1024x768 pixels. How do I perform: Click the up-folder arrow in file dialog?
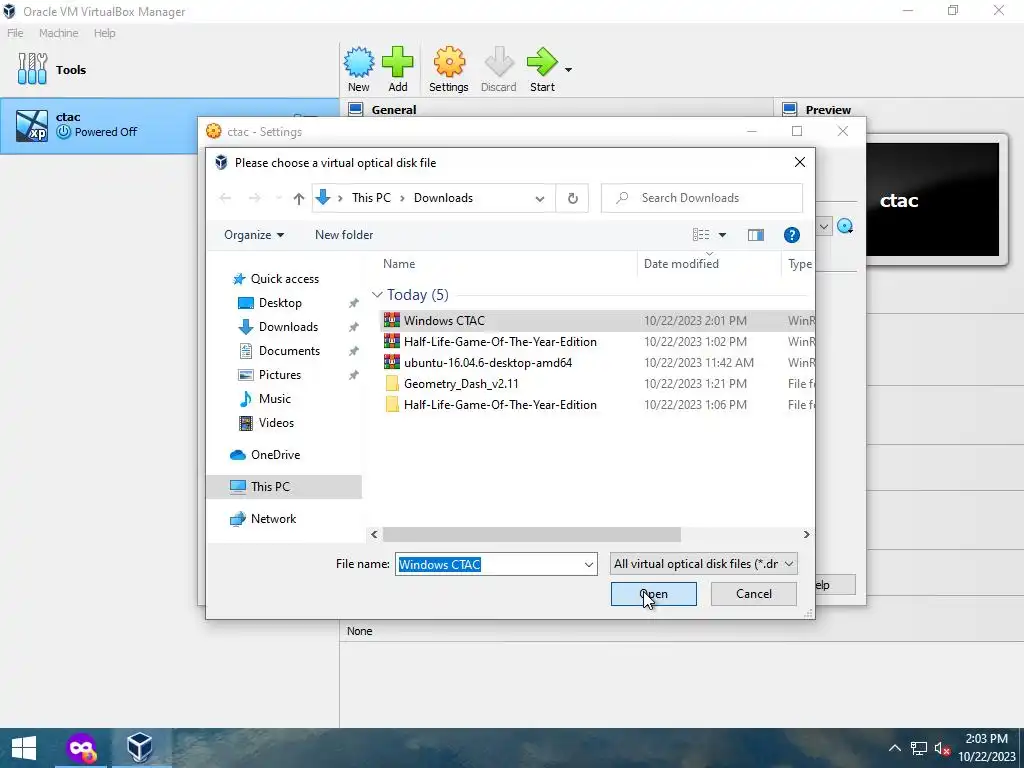pyautogui.click(x=298, y=199)
